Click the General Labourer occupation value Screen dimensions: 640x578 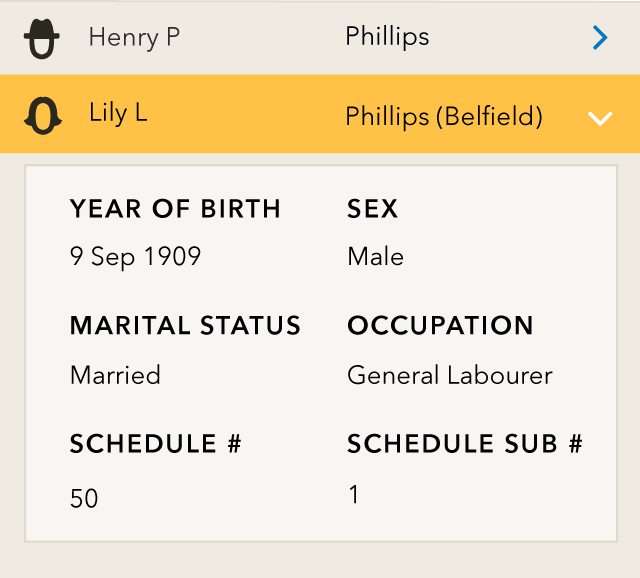tap(449, 376)
